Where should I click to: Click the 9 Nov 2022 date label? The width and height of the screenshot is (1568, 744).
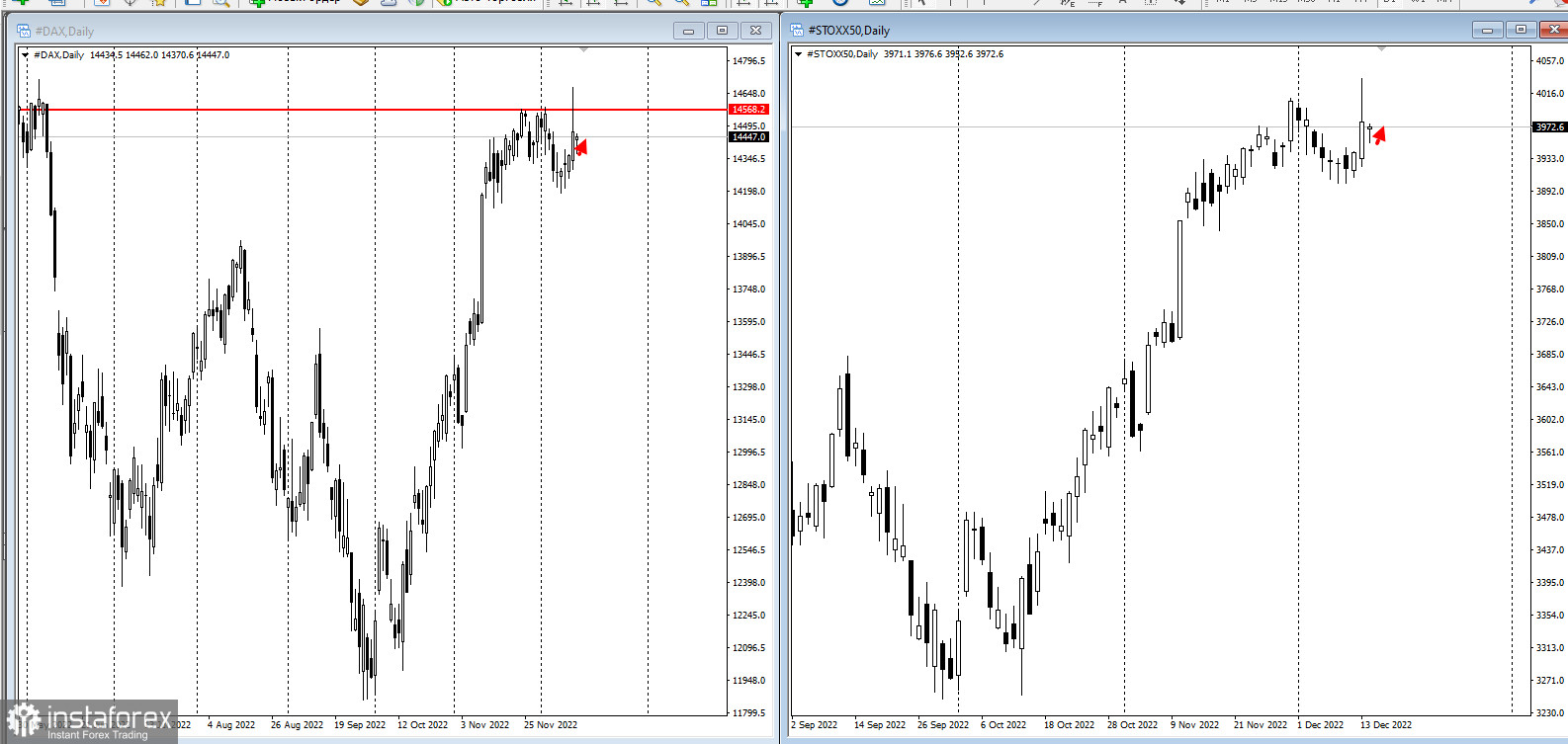click(x=1194, y=725)
